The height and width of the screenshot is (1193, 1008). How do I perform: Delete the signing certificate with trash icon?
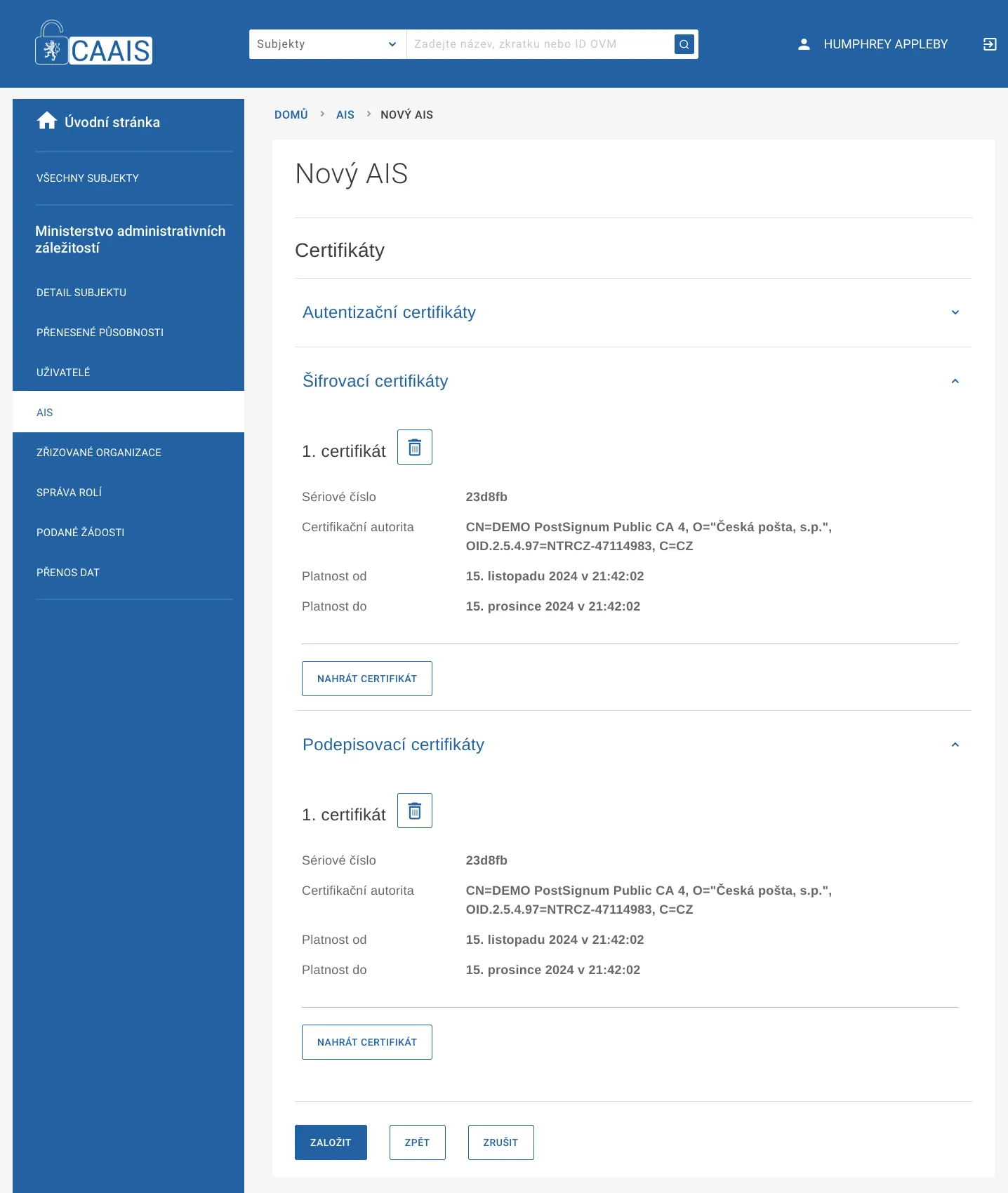(415, 811)
